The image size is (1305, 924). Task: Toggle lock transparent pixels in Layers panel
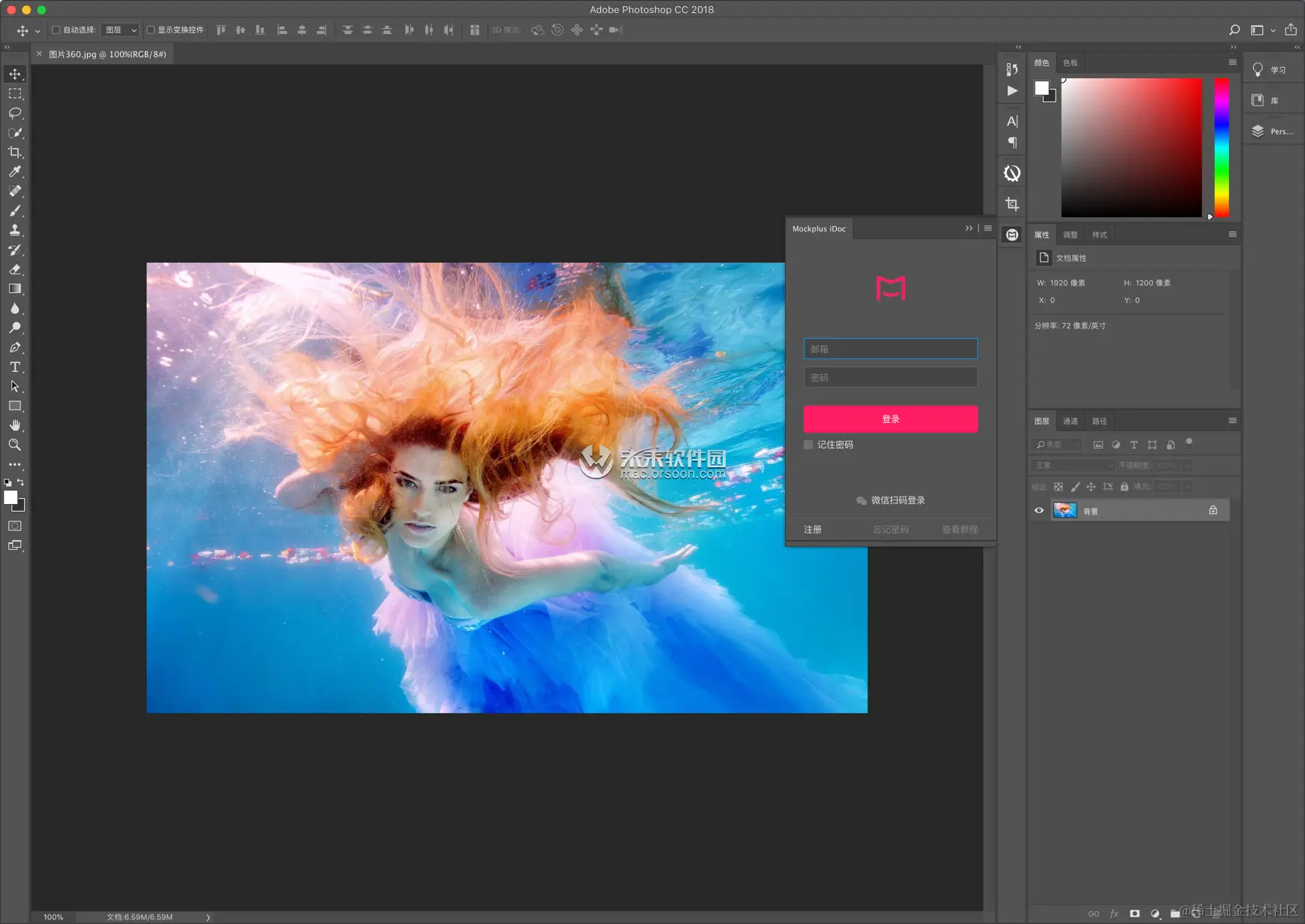tap(1059, 487)
